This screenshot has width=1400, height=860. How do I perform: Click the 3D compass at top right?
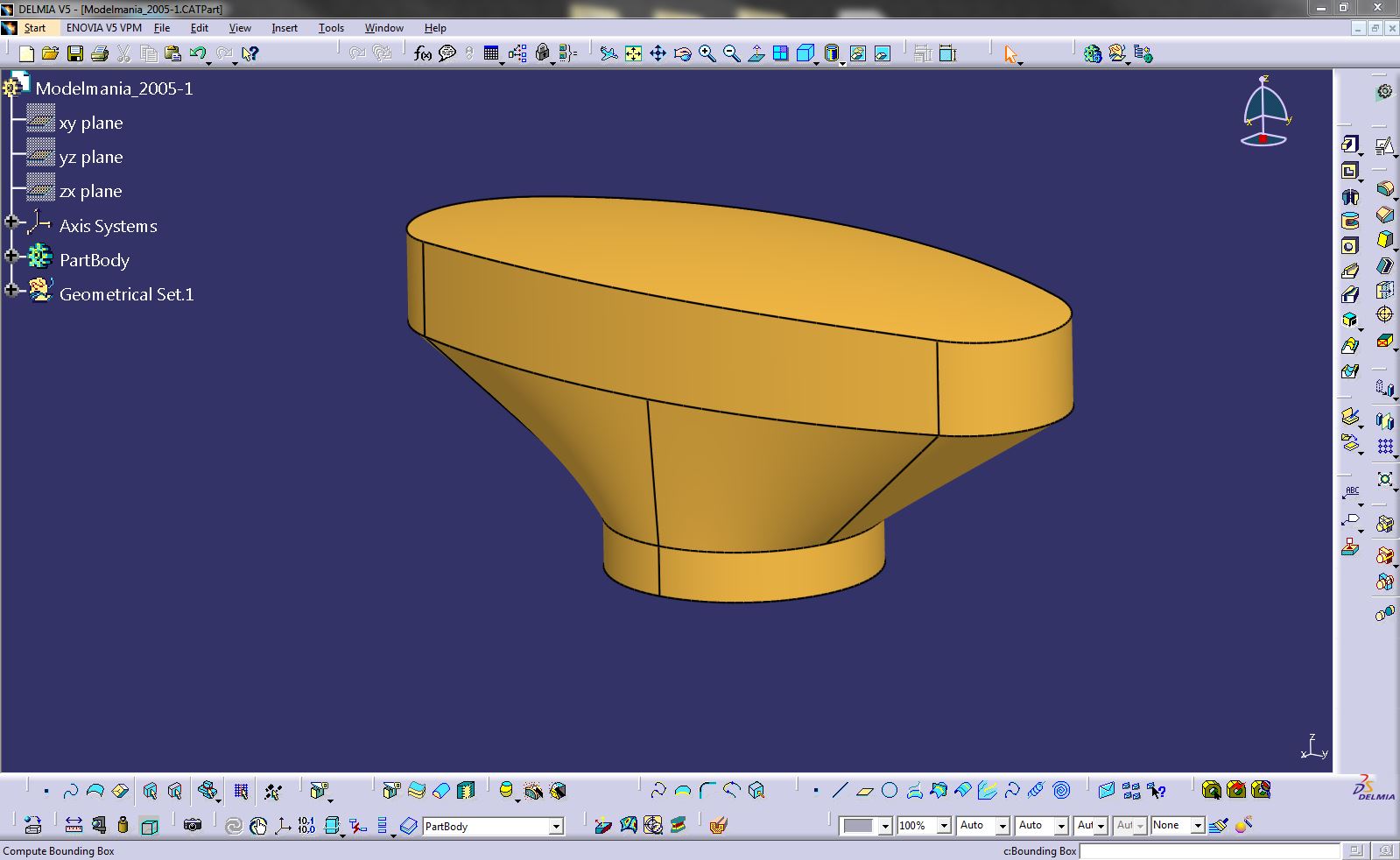tap(1265, 111)
